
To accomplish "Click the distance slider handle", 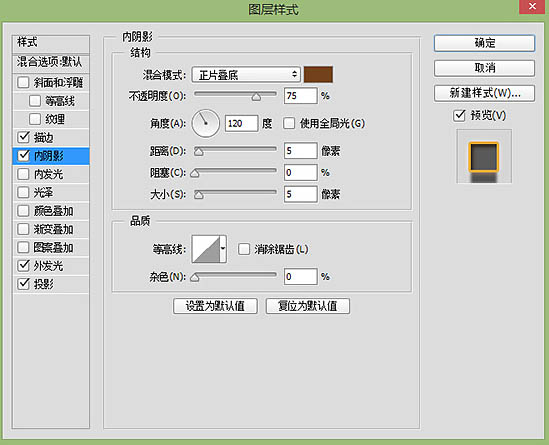I will [x=199, y=152].
